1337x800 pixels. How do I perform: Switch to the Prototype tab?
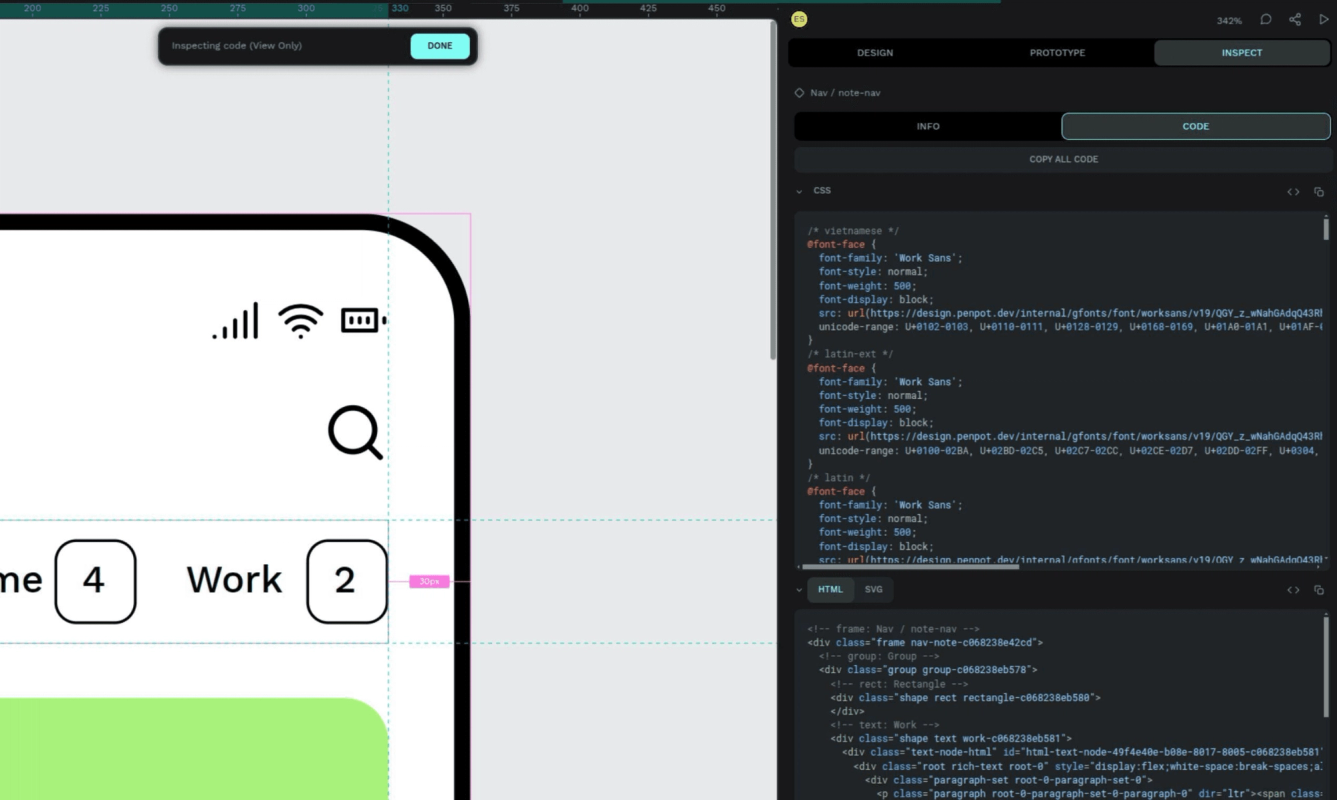tap(1057, 53)
